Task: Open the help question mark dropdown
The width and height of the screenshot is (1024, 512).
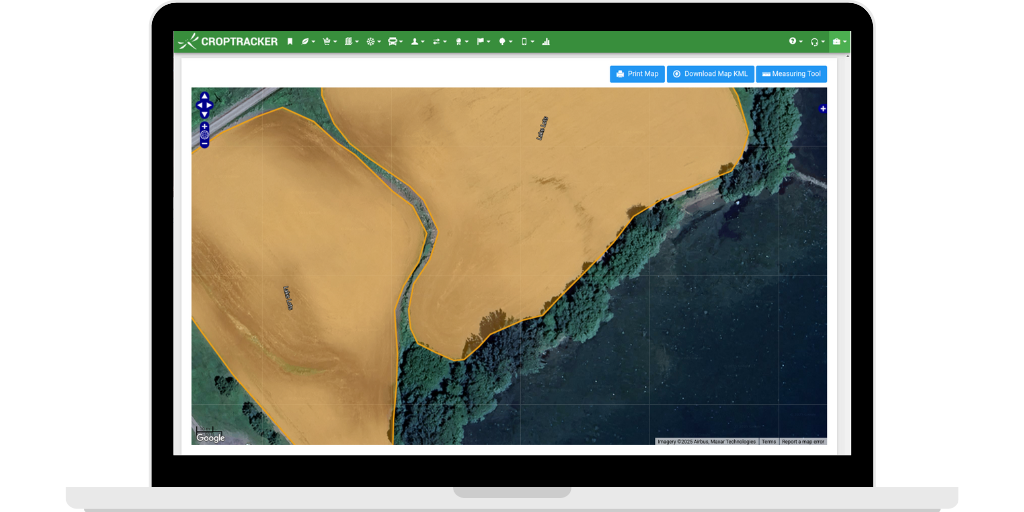Action: click(795, 42)
